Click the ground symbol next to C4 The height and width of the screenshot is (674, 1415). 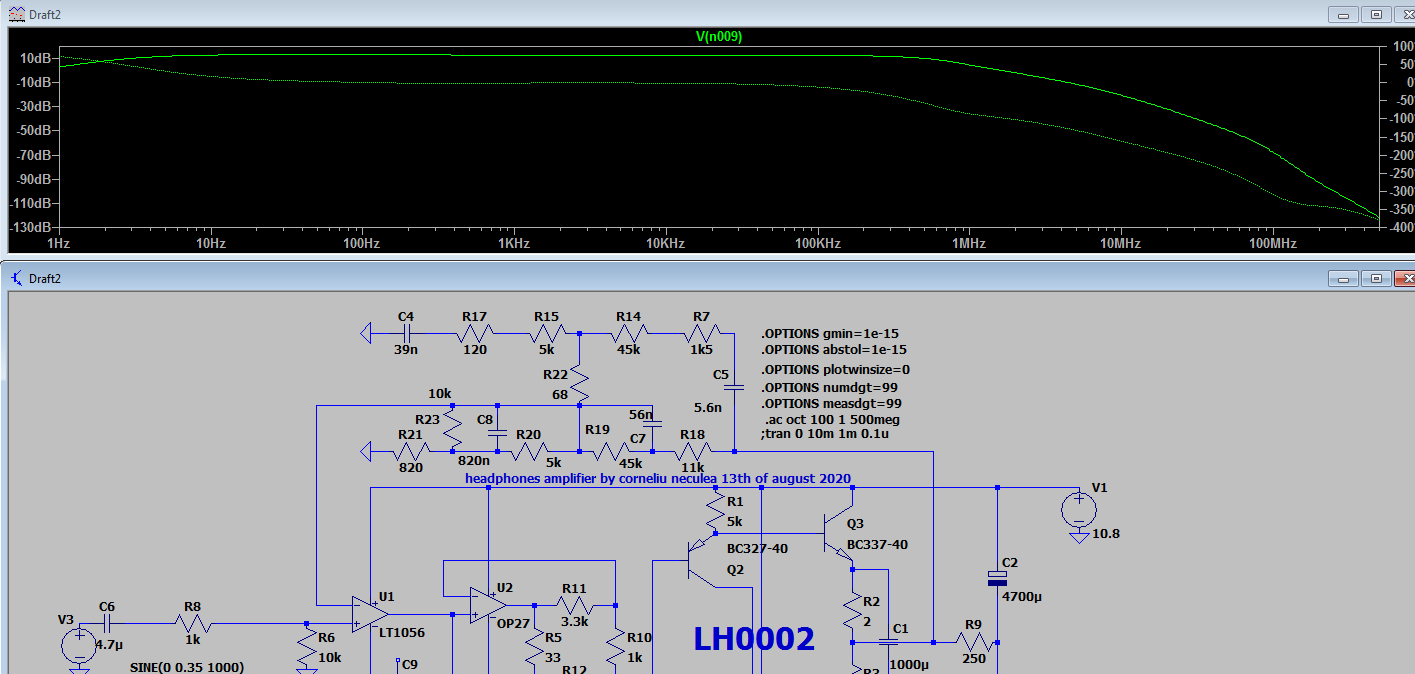(x=366, y=332)
